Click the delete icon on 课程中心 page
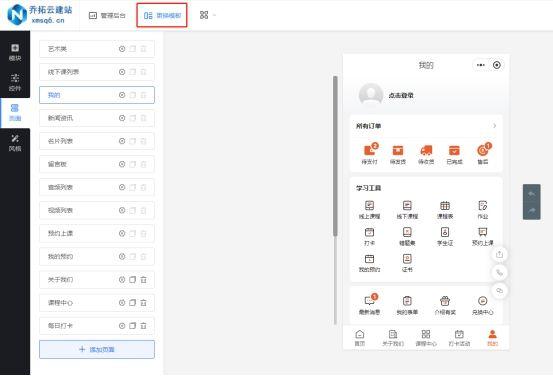Image resolution: width=553 pixels, height=376 pixels. (x=144, y=303)
